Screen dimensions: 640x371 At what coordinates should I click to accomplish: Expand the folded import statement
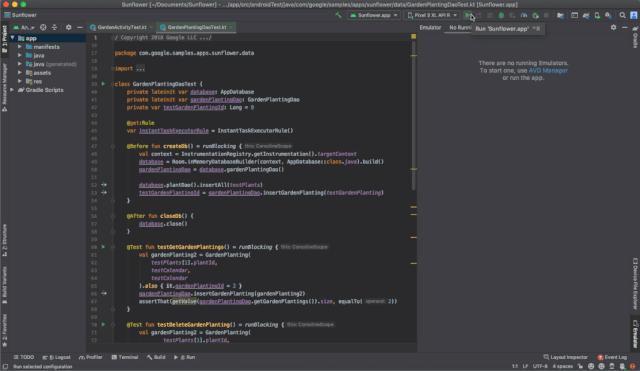click(140, 69)
